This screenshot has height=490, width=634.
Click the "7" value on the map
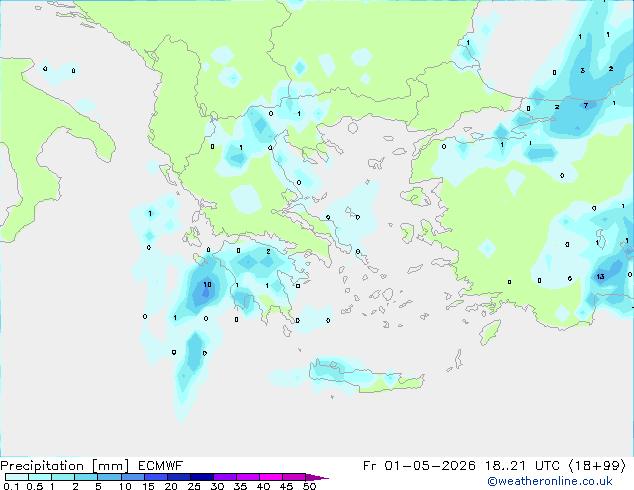pos(586,106)
